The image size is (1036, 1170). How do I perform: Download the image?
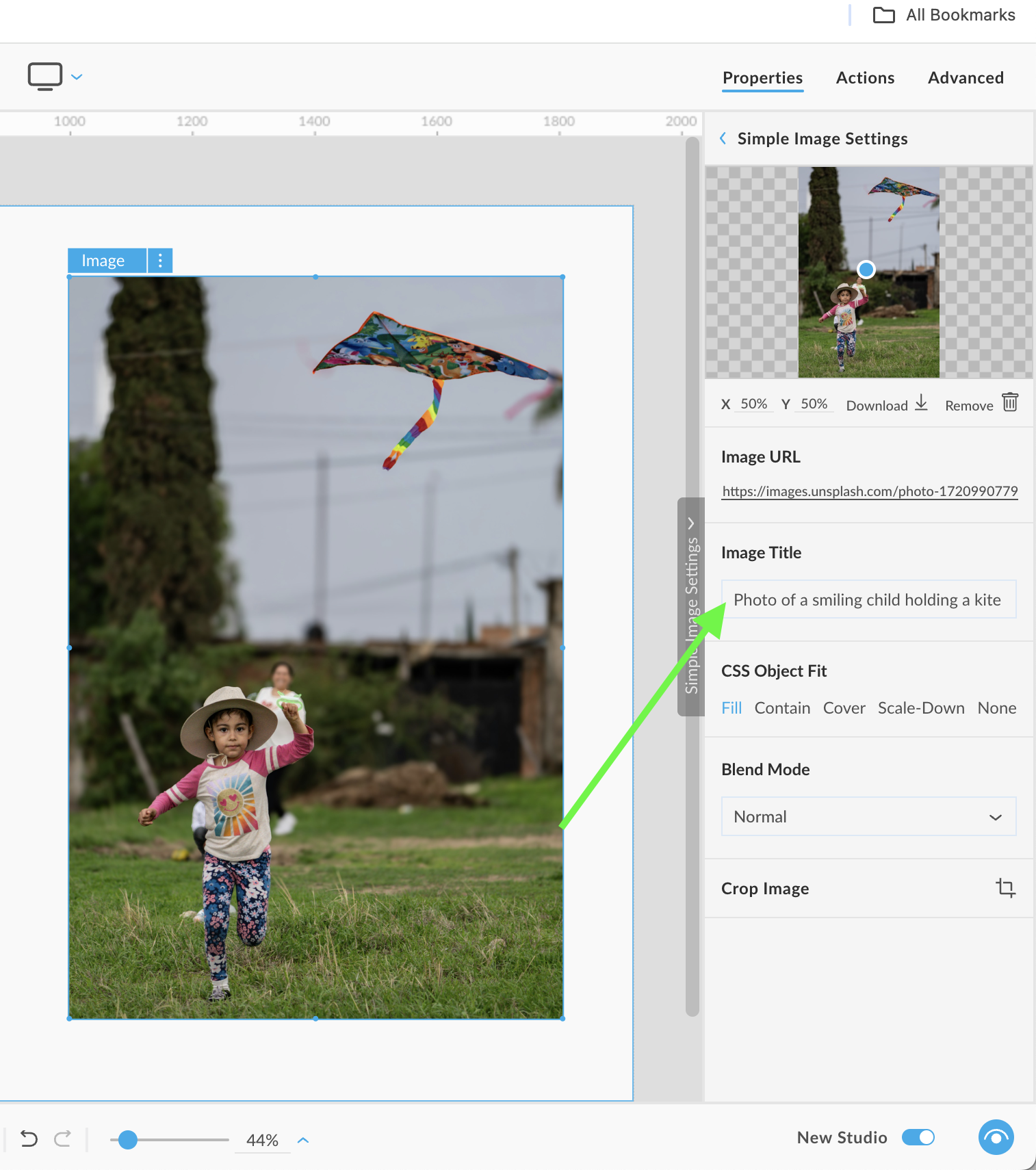click(887, 404)
